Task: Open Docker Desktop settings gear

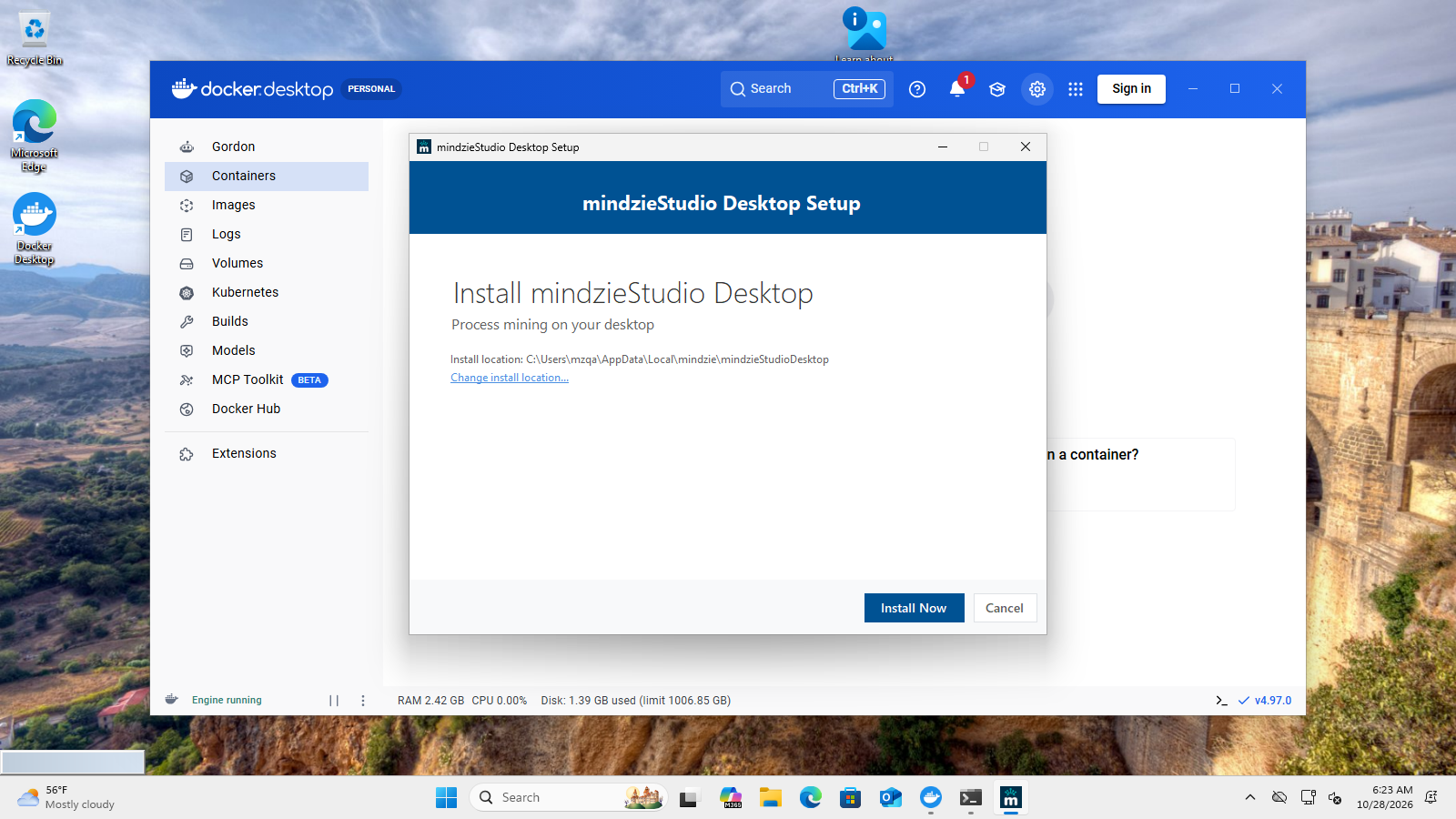Action: [x=1037, y=89]
